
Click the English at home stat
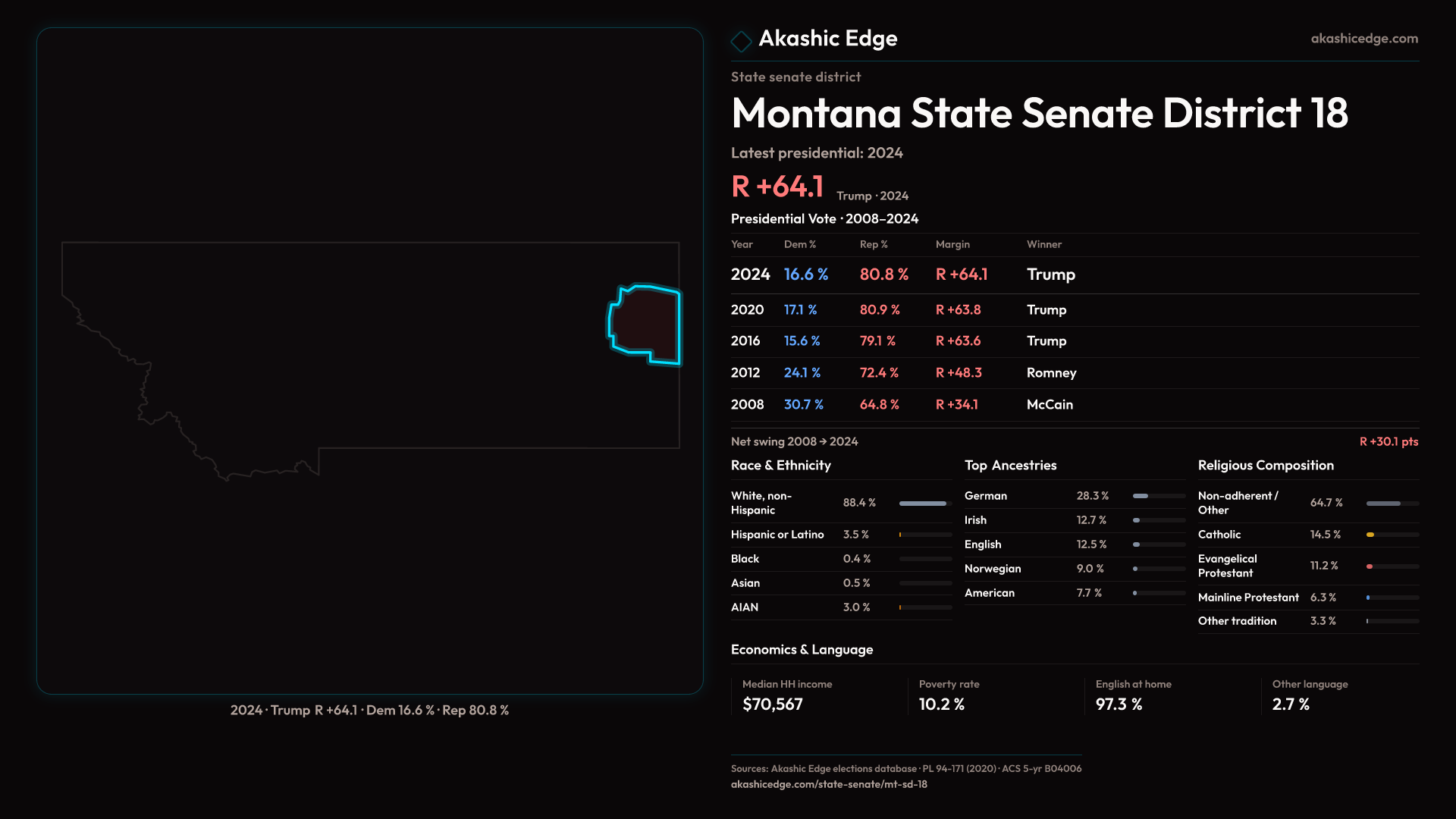(1133, 695)
